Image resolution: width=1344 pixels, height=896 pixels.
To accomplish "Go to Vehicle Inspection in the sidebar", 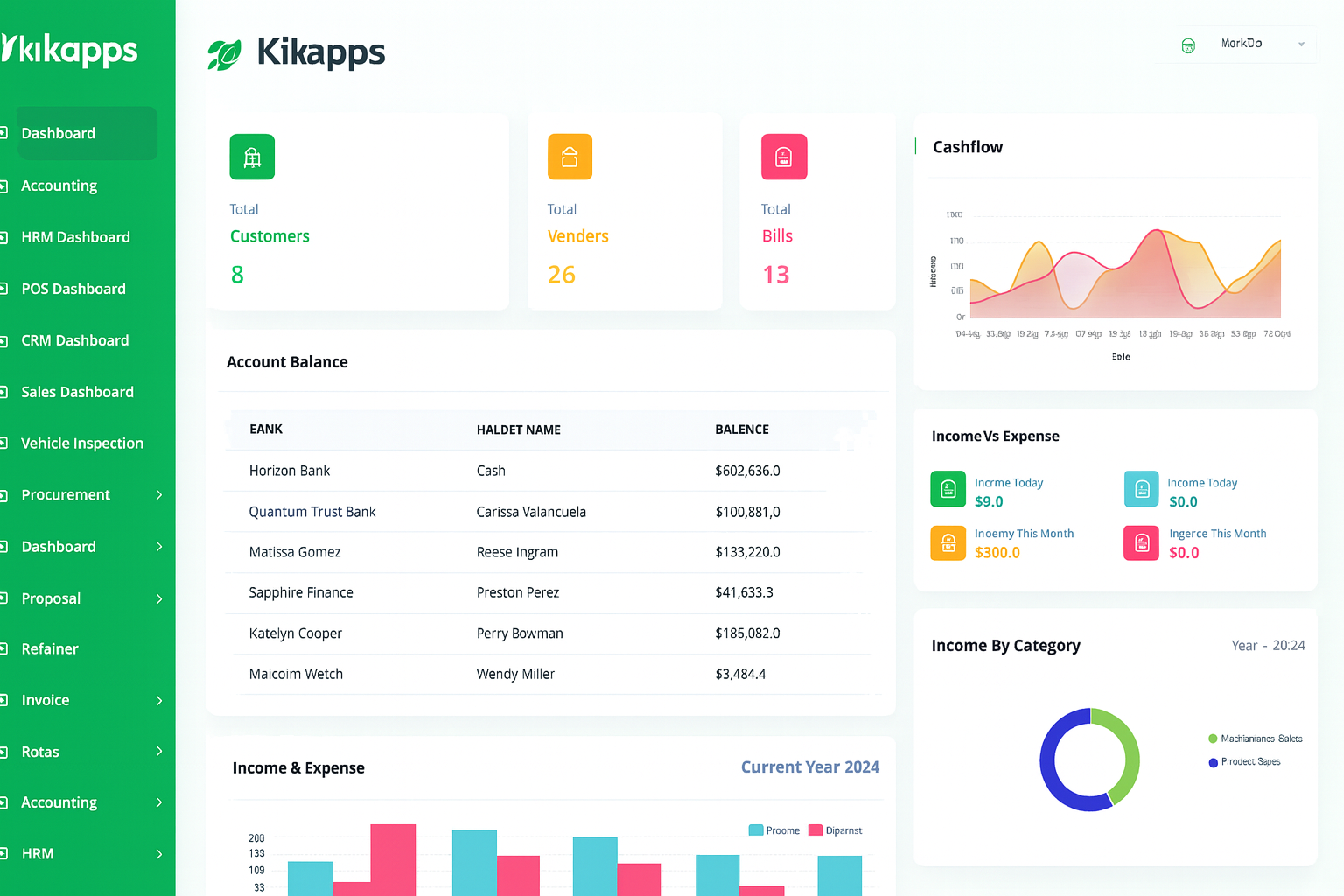I will [82, 444].
